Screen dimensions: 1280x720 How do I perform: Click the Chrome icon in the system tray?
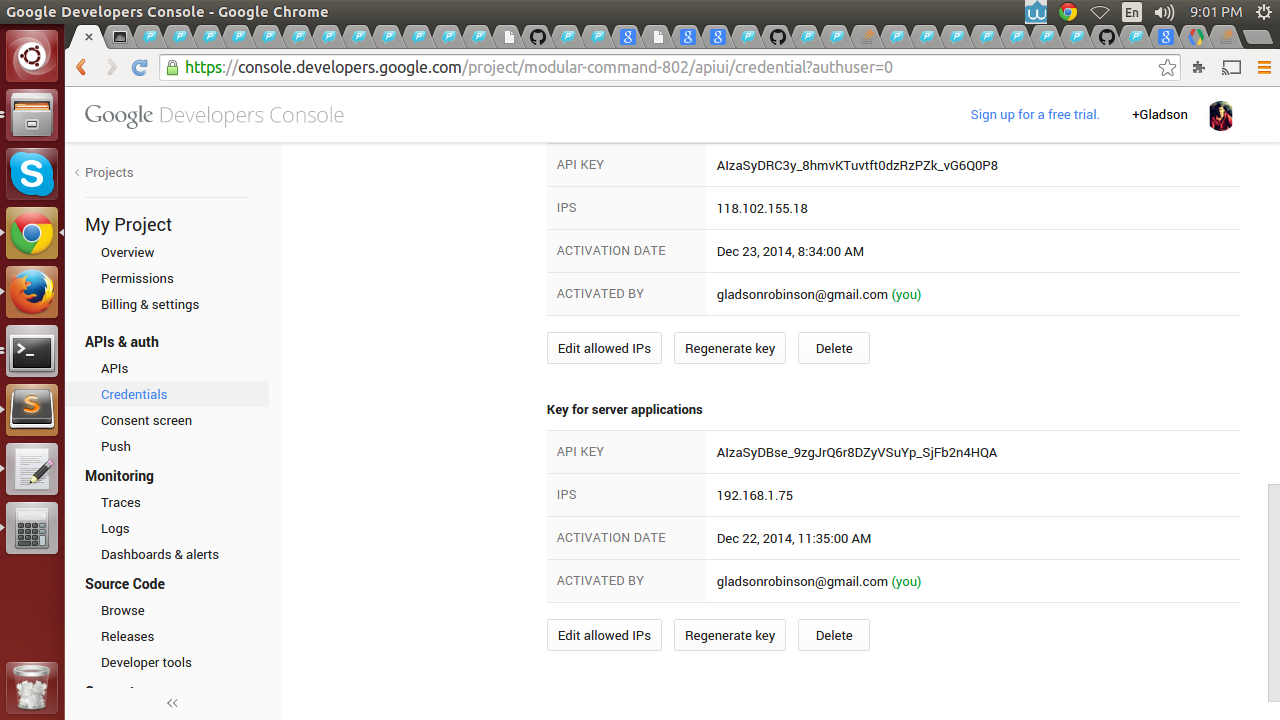(x=1068, y=12)
